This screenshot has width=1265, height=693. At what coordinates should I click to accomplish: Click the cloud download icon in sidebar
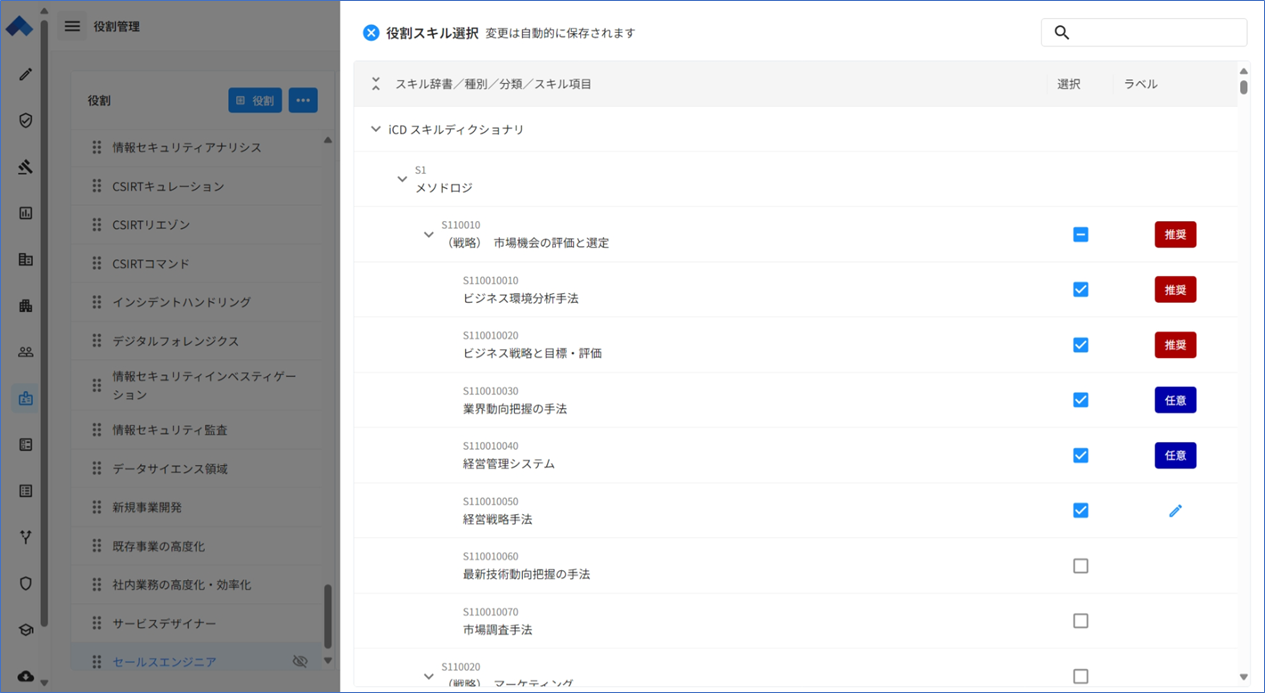tap(26, 676)
